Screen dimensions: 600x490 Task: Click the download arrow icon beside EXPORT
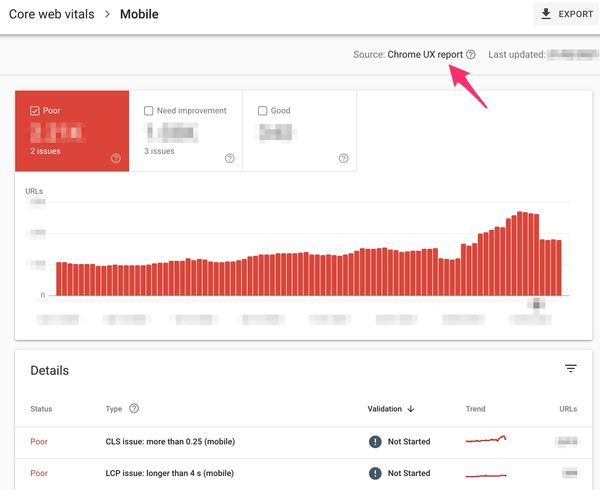pyautogui.click(x=546, y=14)
